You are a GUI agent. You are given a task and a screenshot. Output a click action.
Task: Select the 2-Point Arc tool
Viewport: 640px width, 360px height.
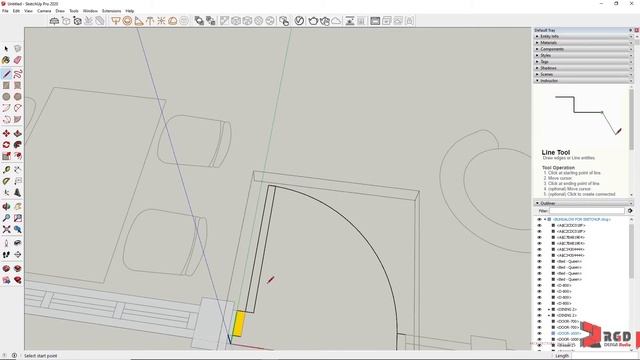18,108
